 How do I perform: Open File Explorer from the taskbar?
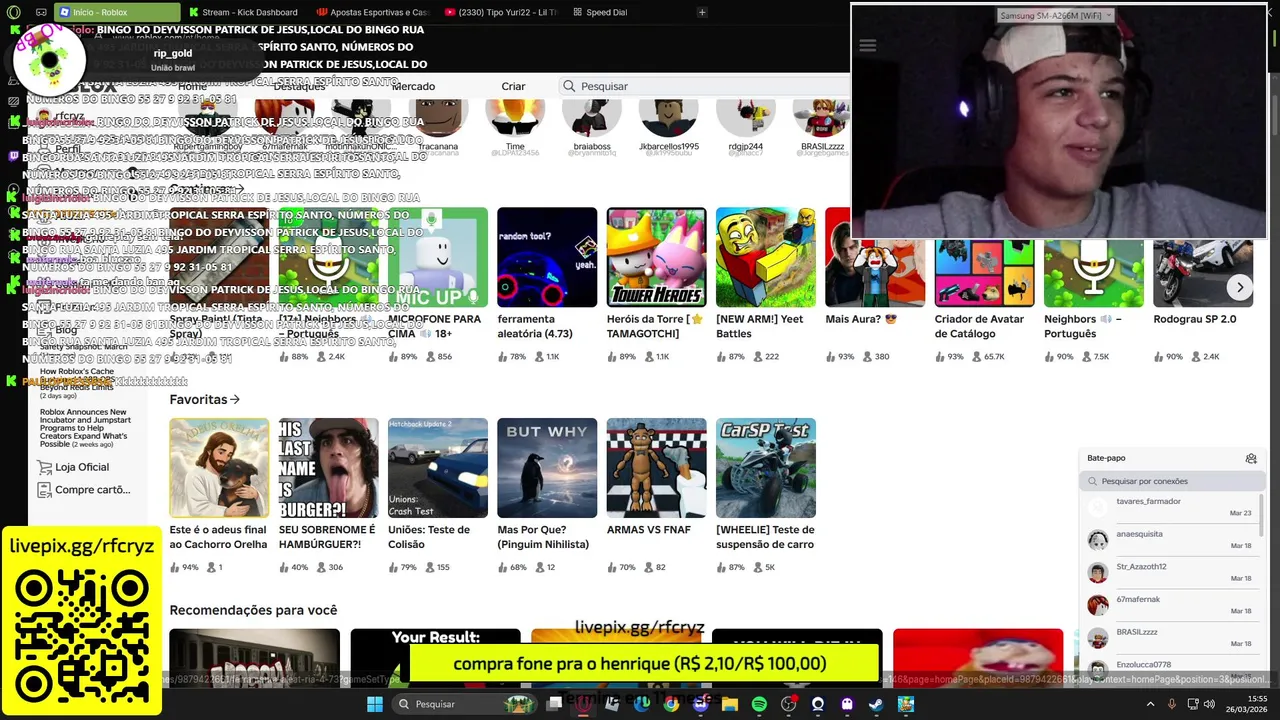730,704
